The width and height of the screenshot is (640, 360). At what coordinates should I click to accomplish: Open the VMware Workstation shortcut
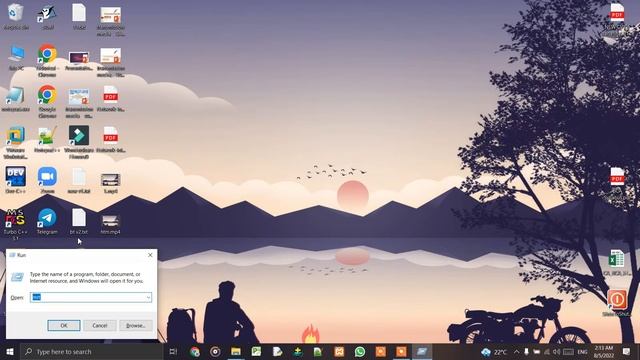click(x=16, y=142)
